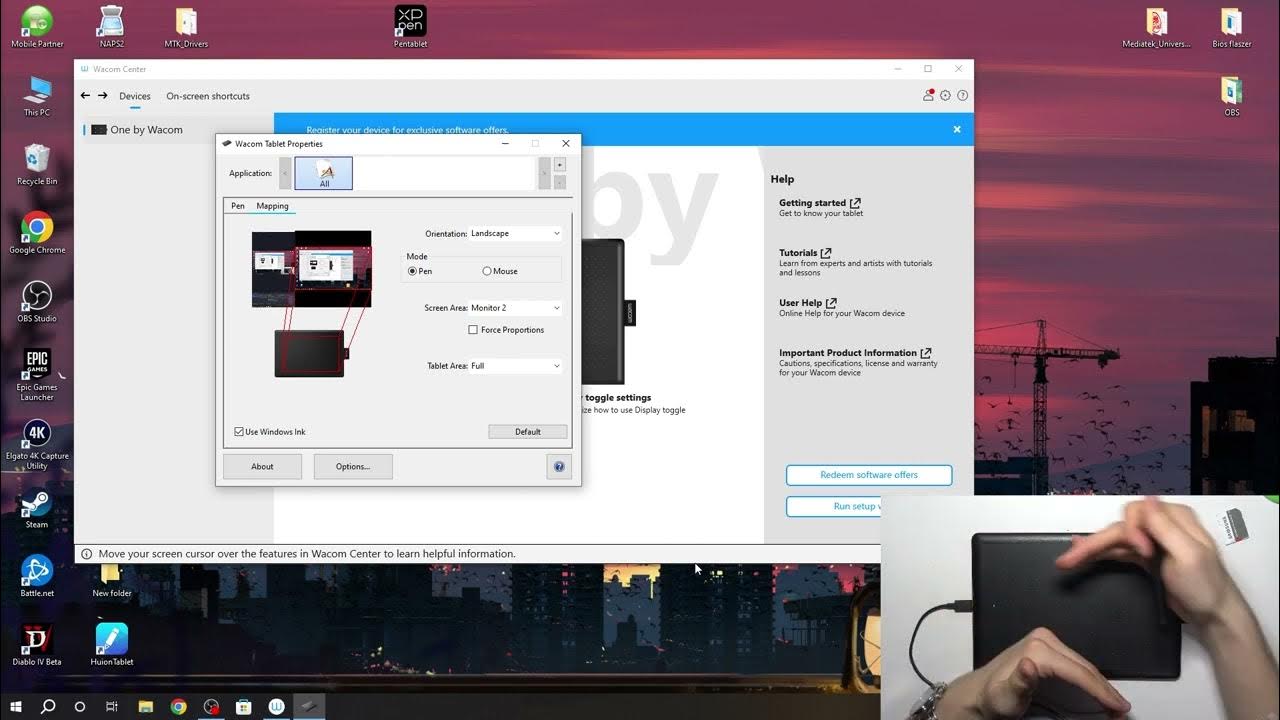Open Mediatek_Univers desktop icon

pos(1157,26)
